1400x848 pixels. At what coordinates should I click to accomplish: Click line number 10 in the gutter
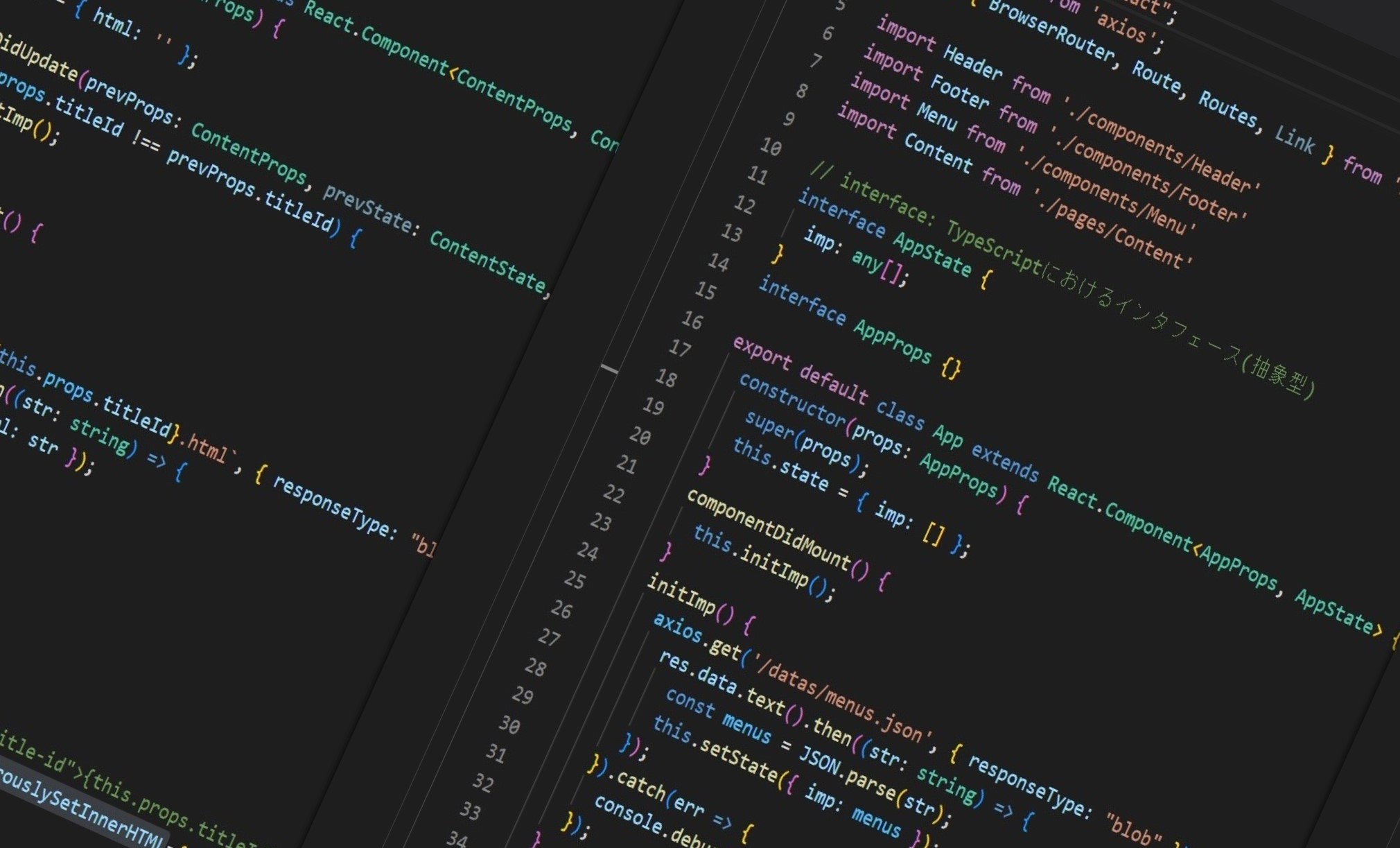pos(771,147)
